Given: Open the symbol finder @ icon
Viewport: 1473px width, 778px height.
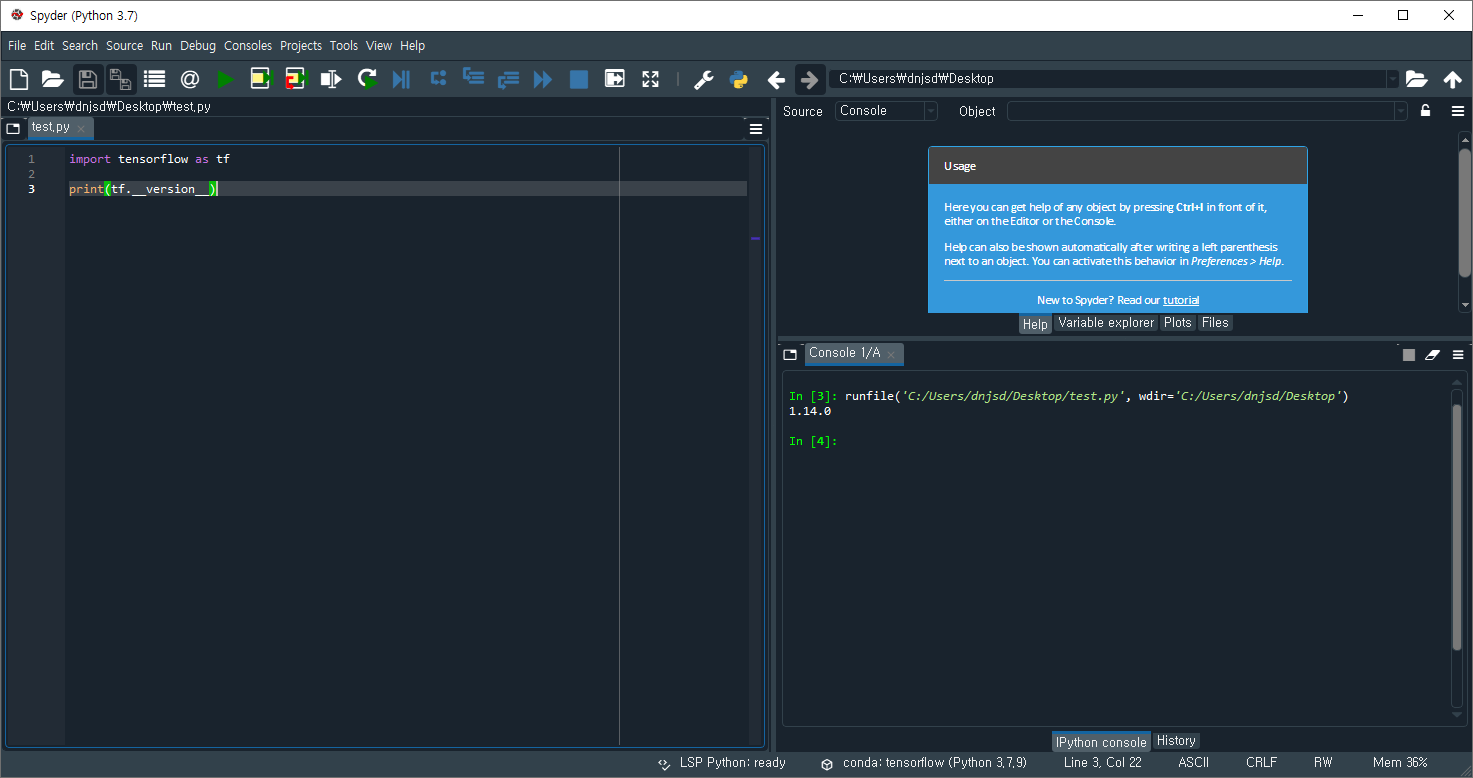Looking at the screenshot, I should 189,79.
